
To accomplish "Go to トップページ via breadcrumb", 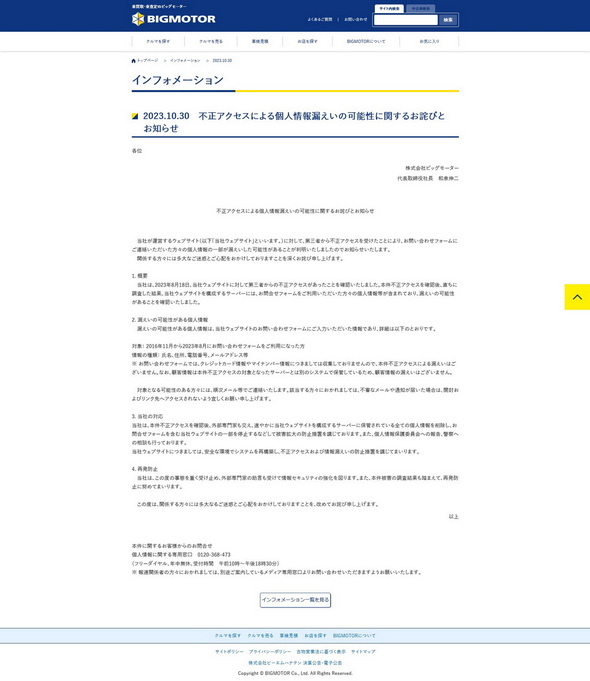I will tap(148, 61).
